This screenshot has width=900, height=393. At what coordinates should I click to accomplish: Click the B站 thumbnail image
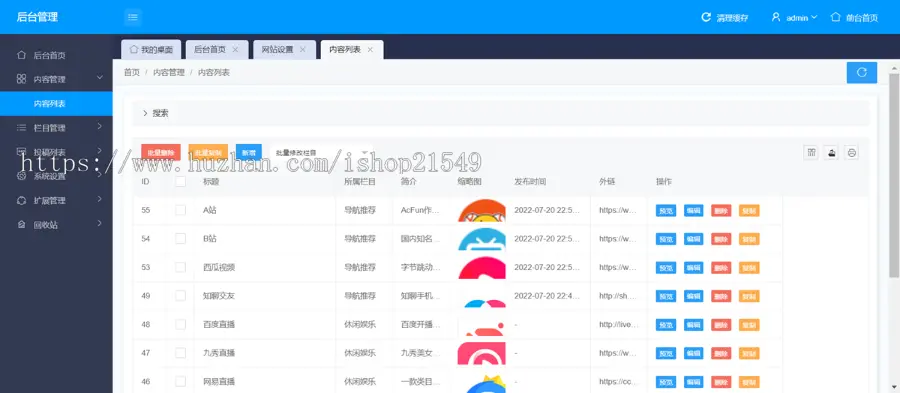[482, 239]
